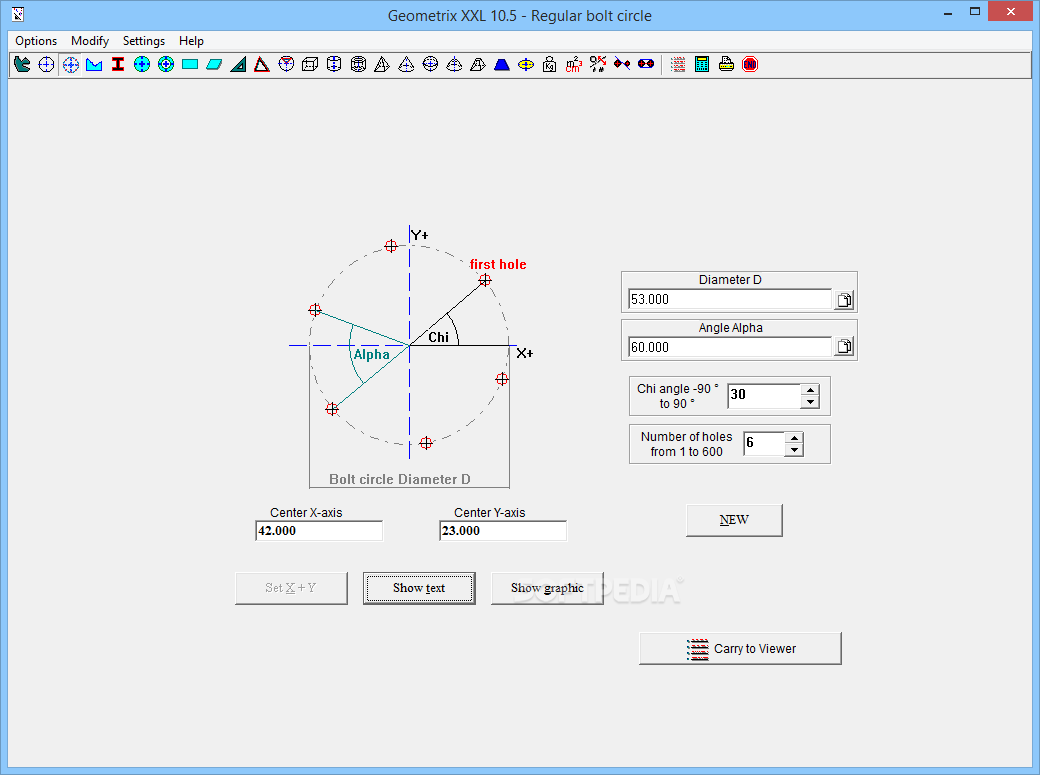Copy the Diameter D value with its clipboard icon
The height and width of the screenshot is (775, 1040).
pyautogui.click(x=844, y=300)
